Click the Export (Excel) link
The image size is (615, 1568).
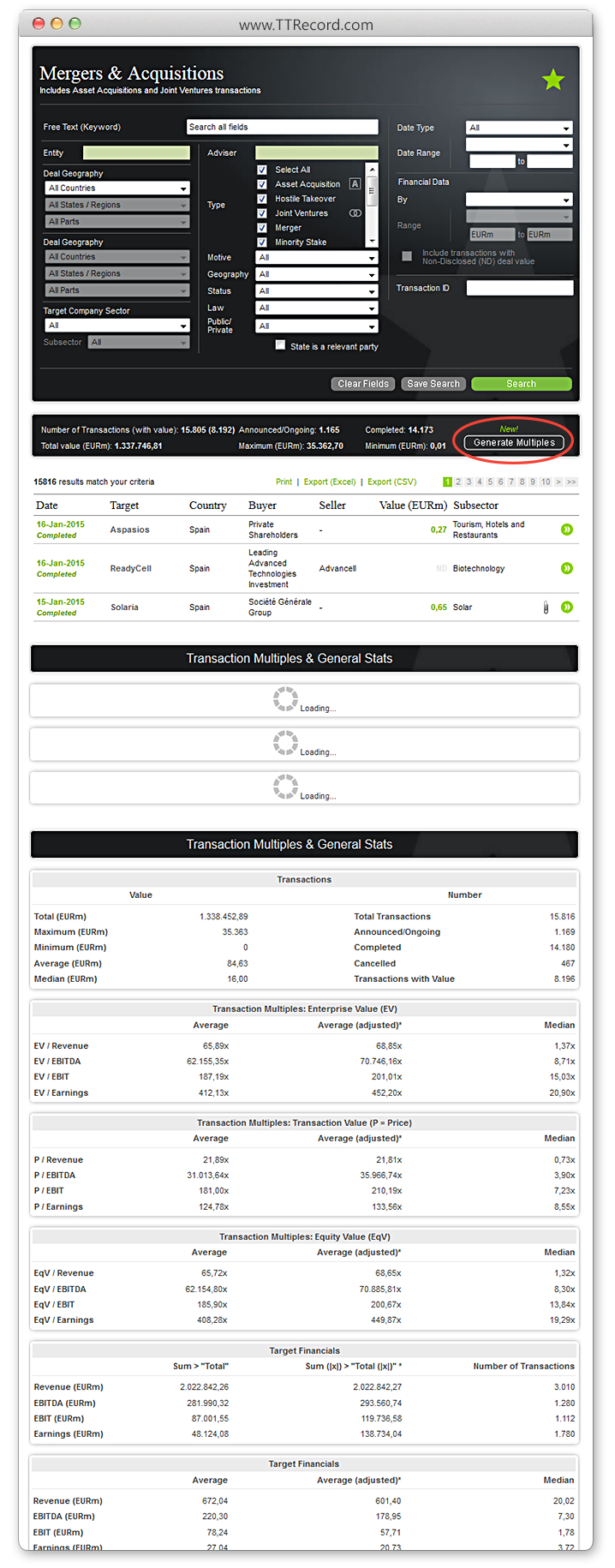[x=330, y=482]
